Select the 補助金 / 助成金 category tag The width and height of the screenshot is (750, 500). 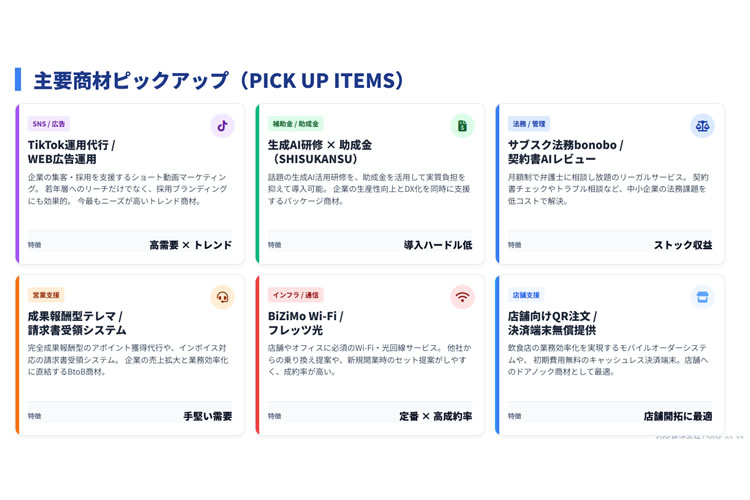(295, 124)
